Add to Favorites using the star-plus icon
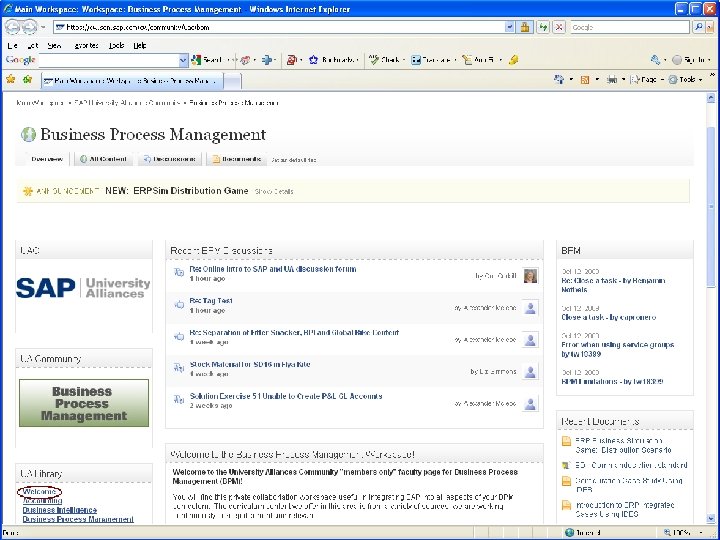Viewport: 720px width, 540px height. coord(28,79)
